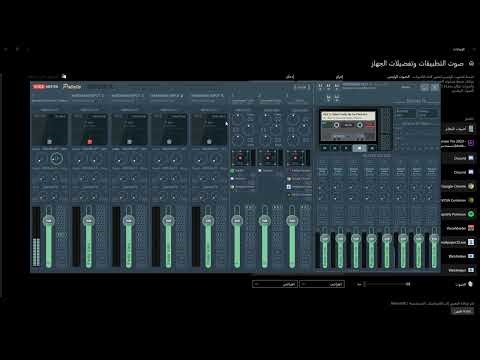The width and height of the screenshot is (480, 360).
Task: Open the input device dropdown in sound settings
Action: pos(275,284)
